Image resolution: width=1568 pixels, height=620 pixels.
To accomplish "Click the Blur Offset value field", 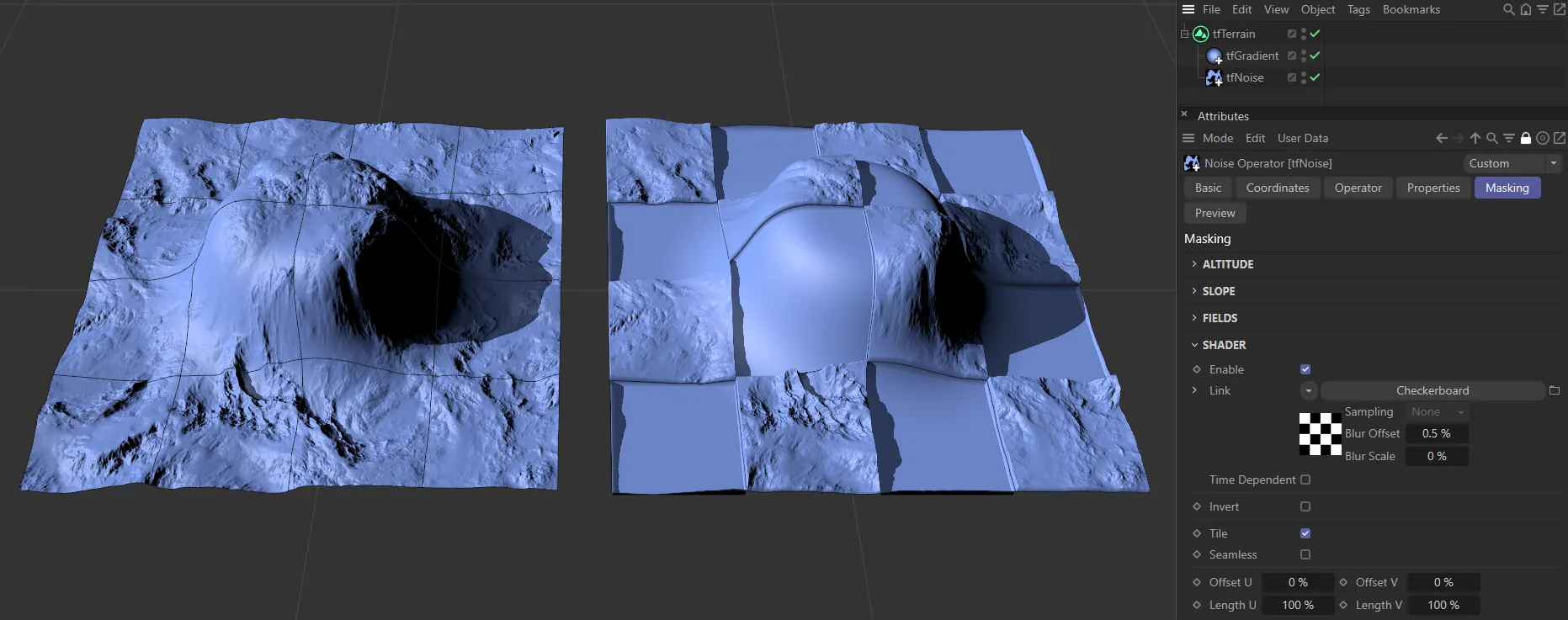I will (1437, 433).
